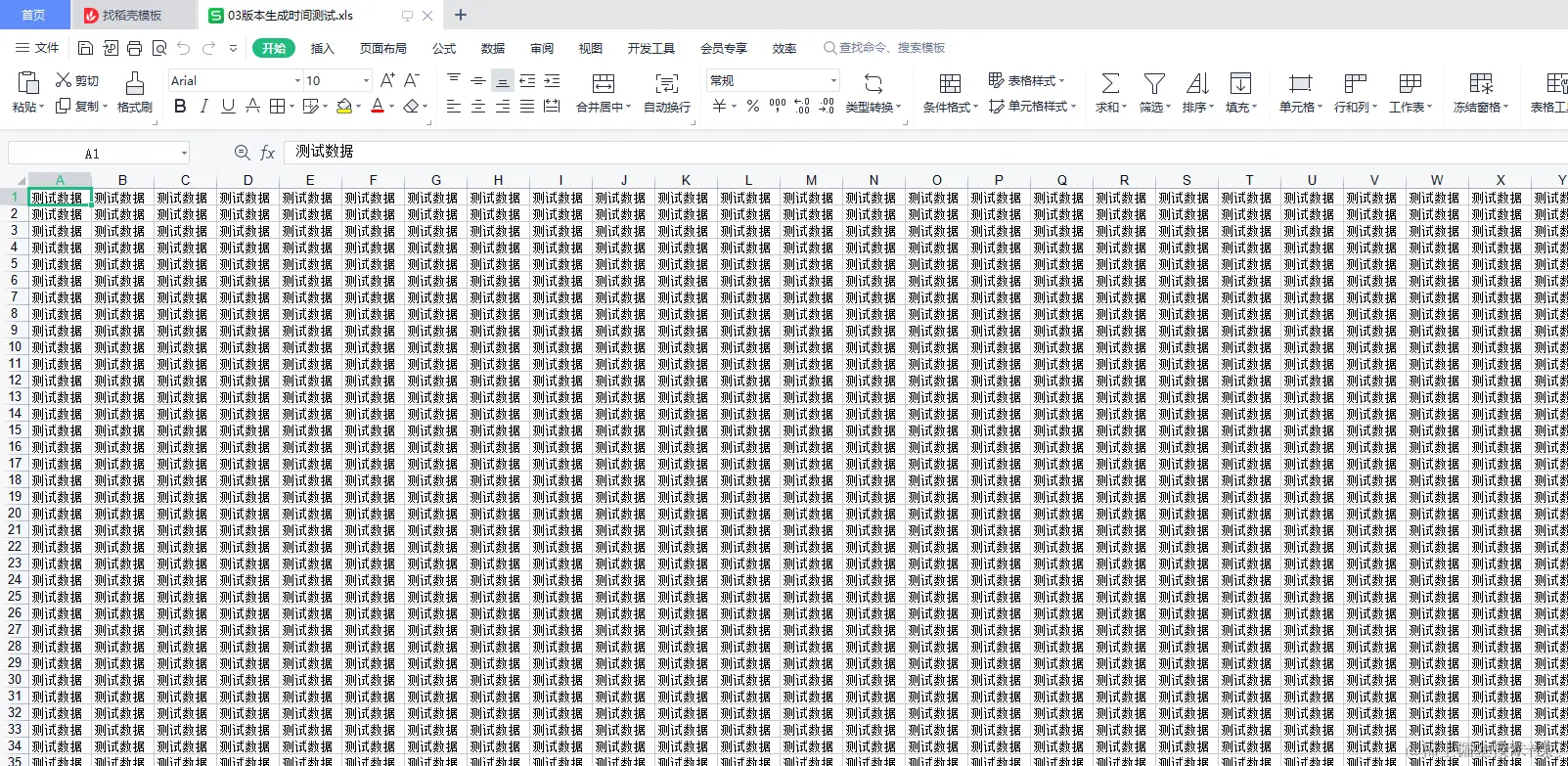
Task: Open the Freeze Panes (冻结窗格) dropdown
Action: [1481, 92]
